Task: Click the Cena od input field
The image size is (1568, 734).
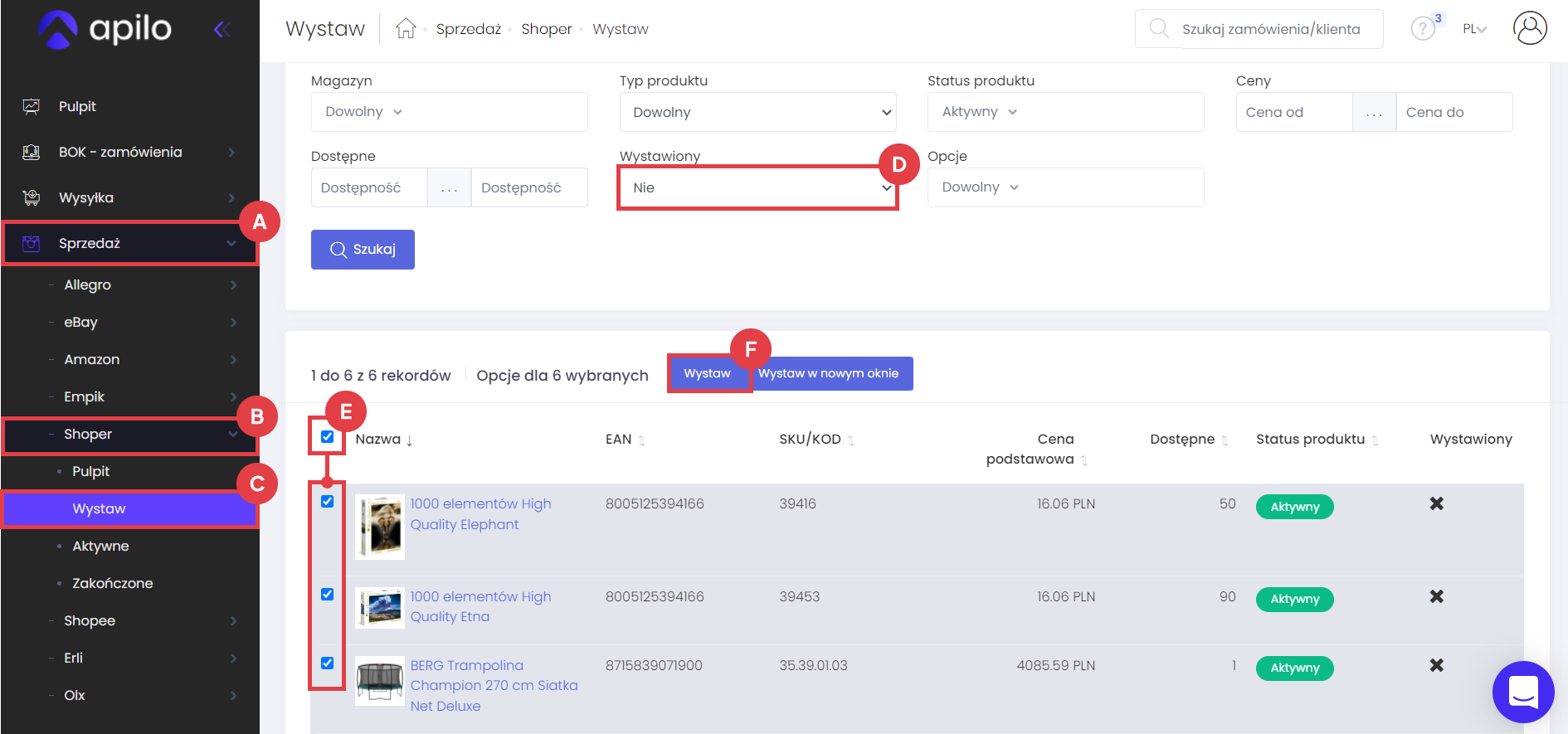Action: coord(1293,112)
